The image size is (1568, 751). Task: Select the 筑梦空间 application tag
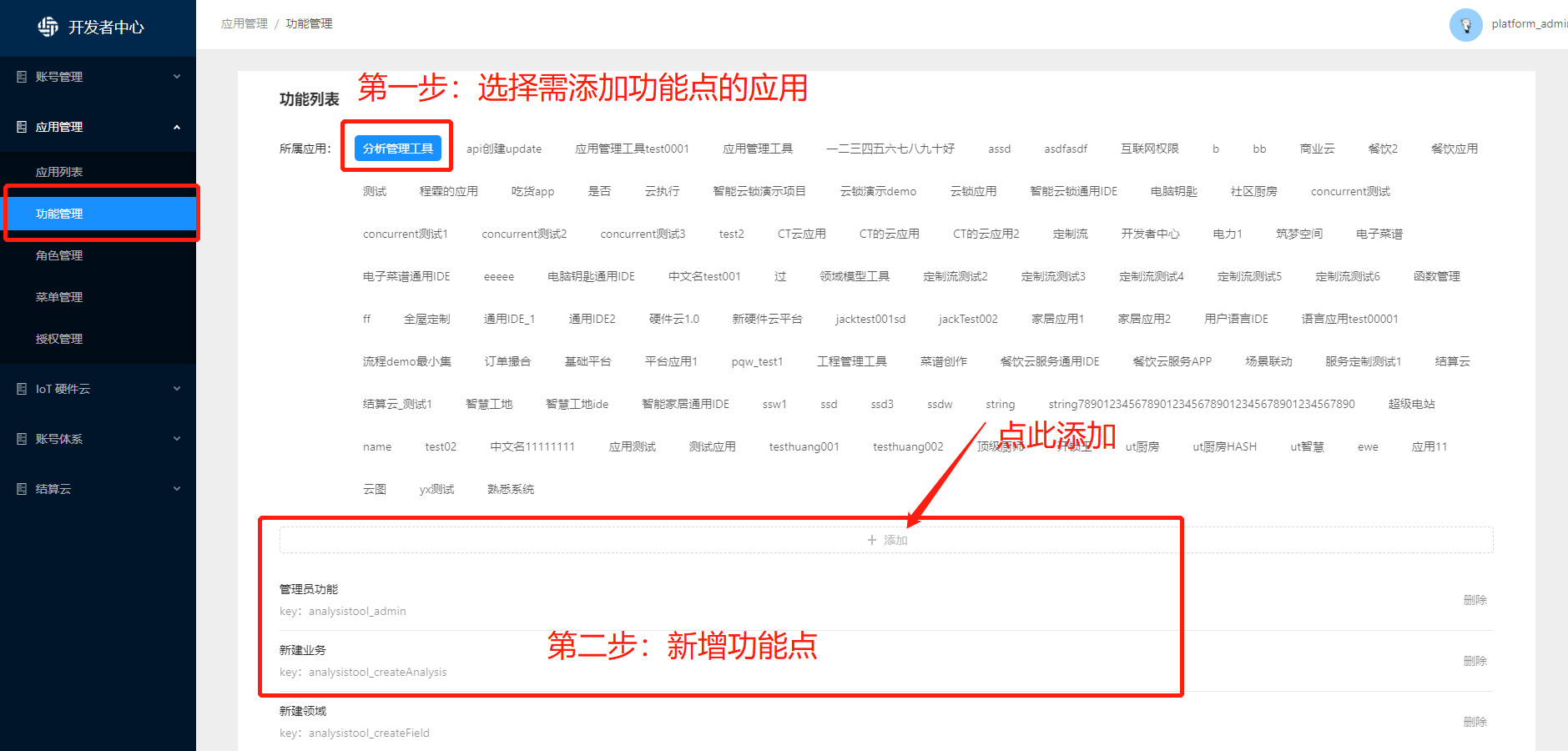tap(1299, 234)
